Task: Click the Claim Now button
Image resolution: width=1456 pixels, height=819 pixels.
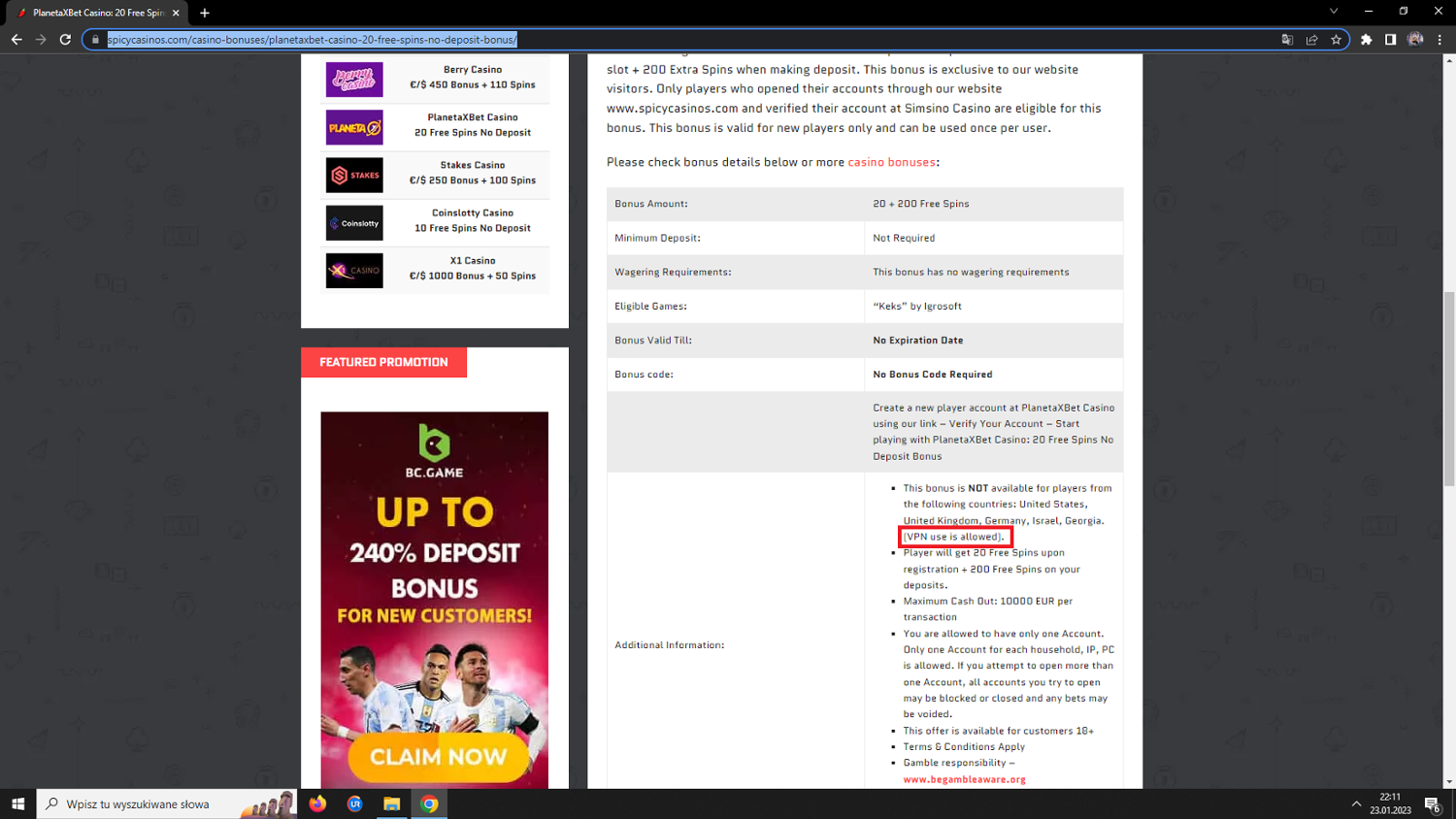Action: (438, 757)
